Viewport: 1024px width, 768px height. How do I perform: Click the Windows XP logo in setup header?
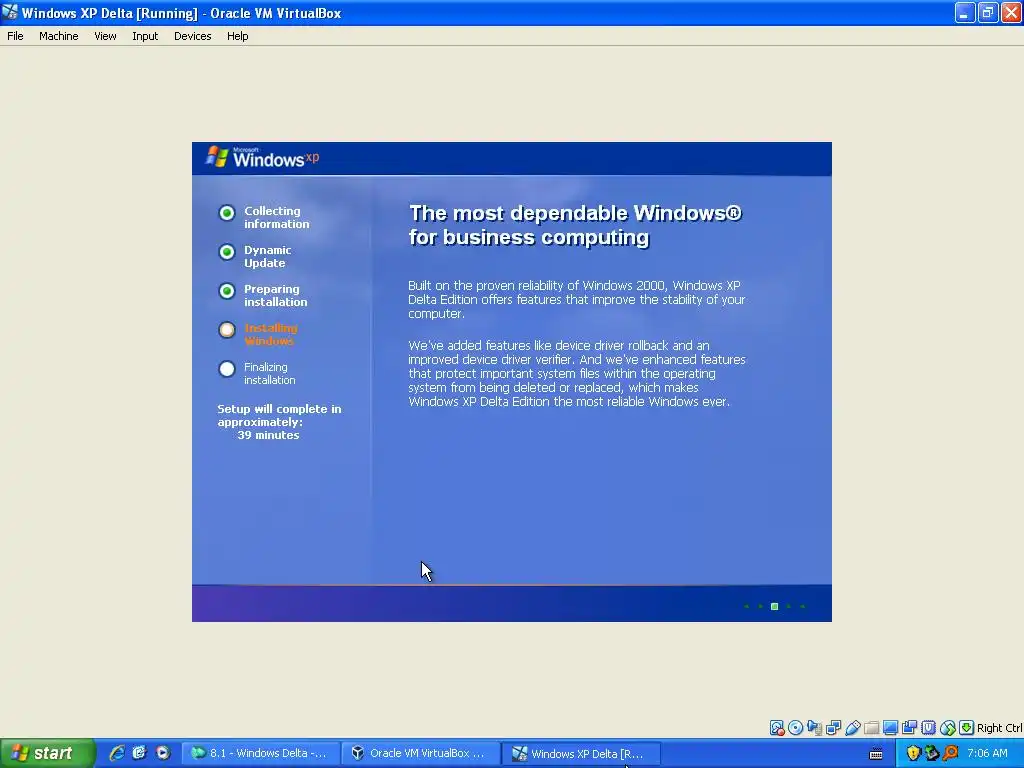point(263,157)
